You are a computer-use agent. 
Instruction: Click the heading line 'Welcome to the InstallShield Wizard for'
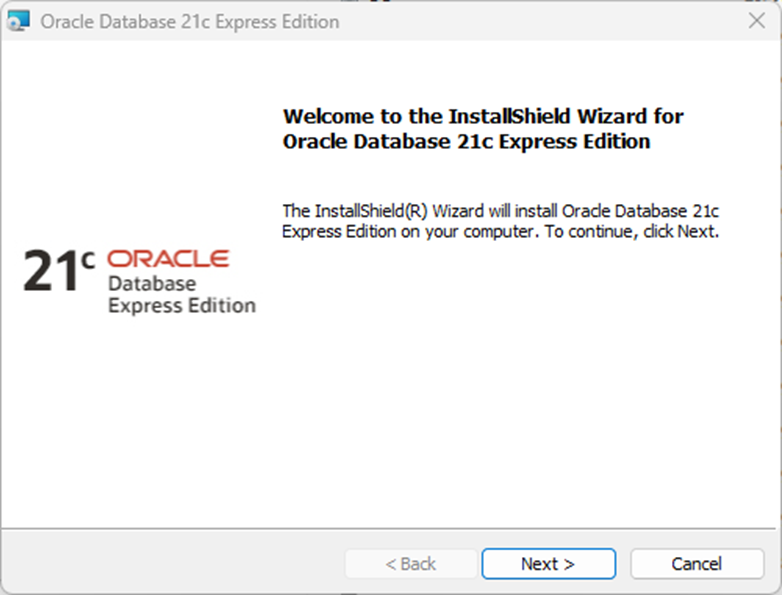coord(483,116)
